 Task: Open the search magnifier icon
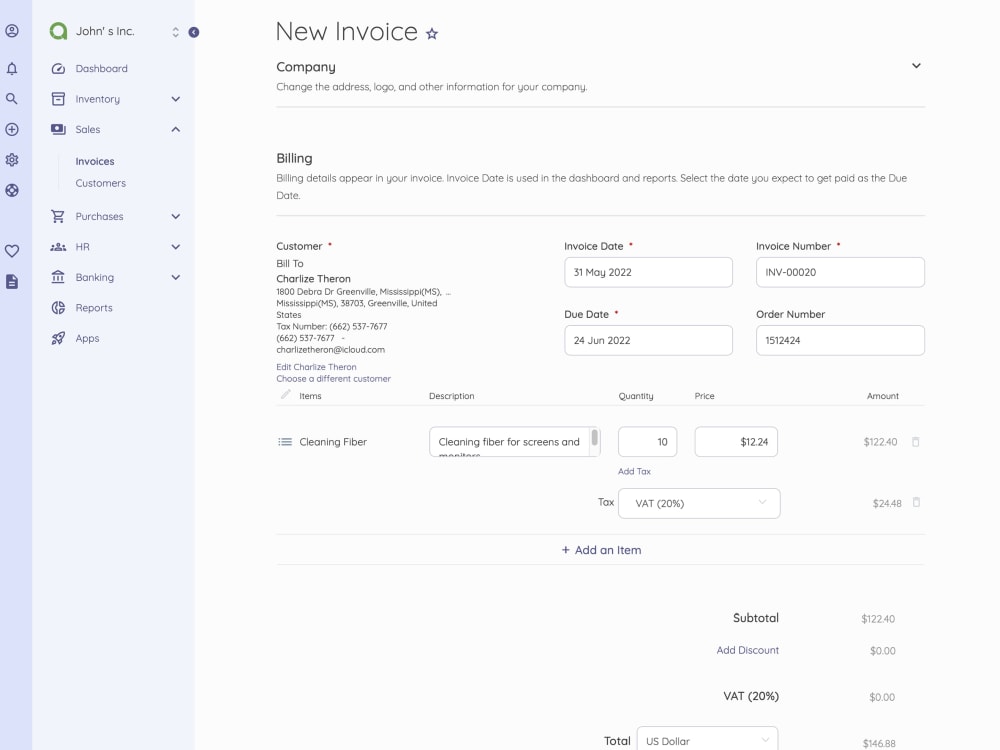click(x=11, y=99)
